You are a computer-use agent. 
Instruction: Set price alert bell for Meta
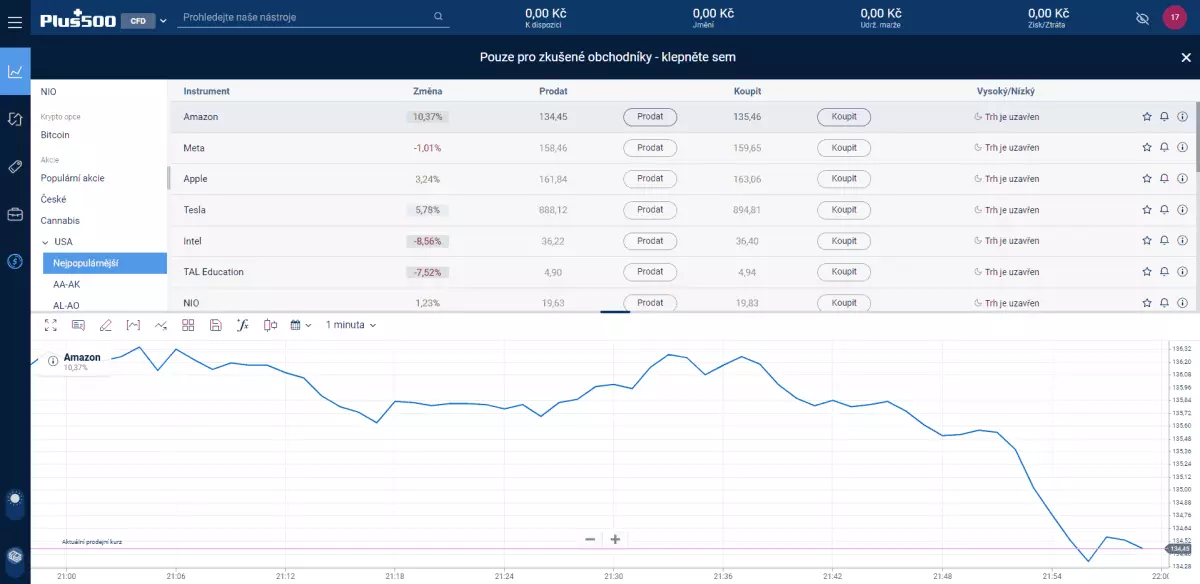click(1165, 148)
